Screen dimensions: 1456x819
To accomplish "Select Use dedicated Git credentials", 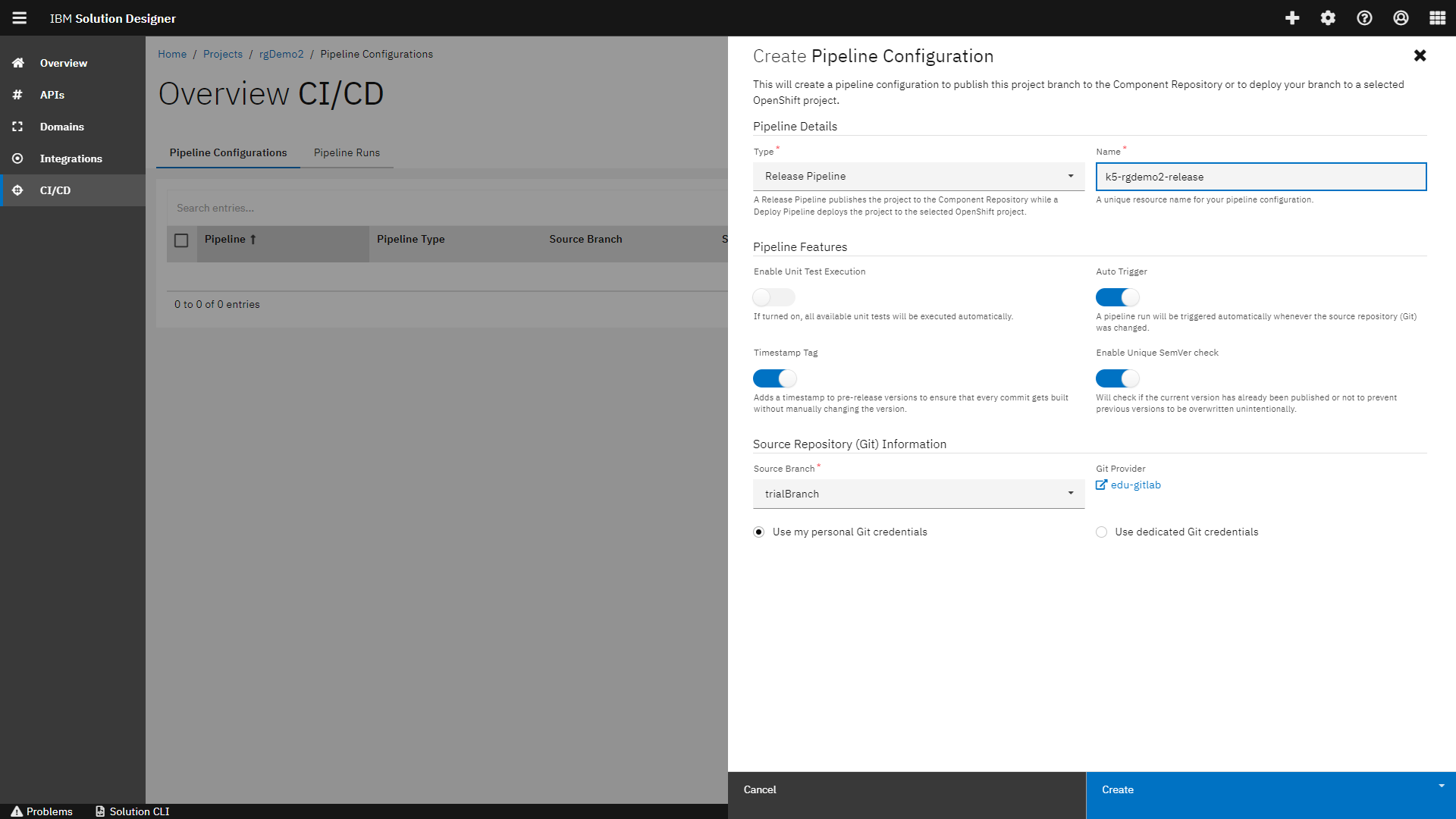I will 1101,532.
